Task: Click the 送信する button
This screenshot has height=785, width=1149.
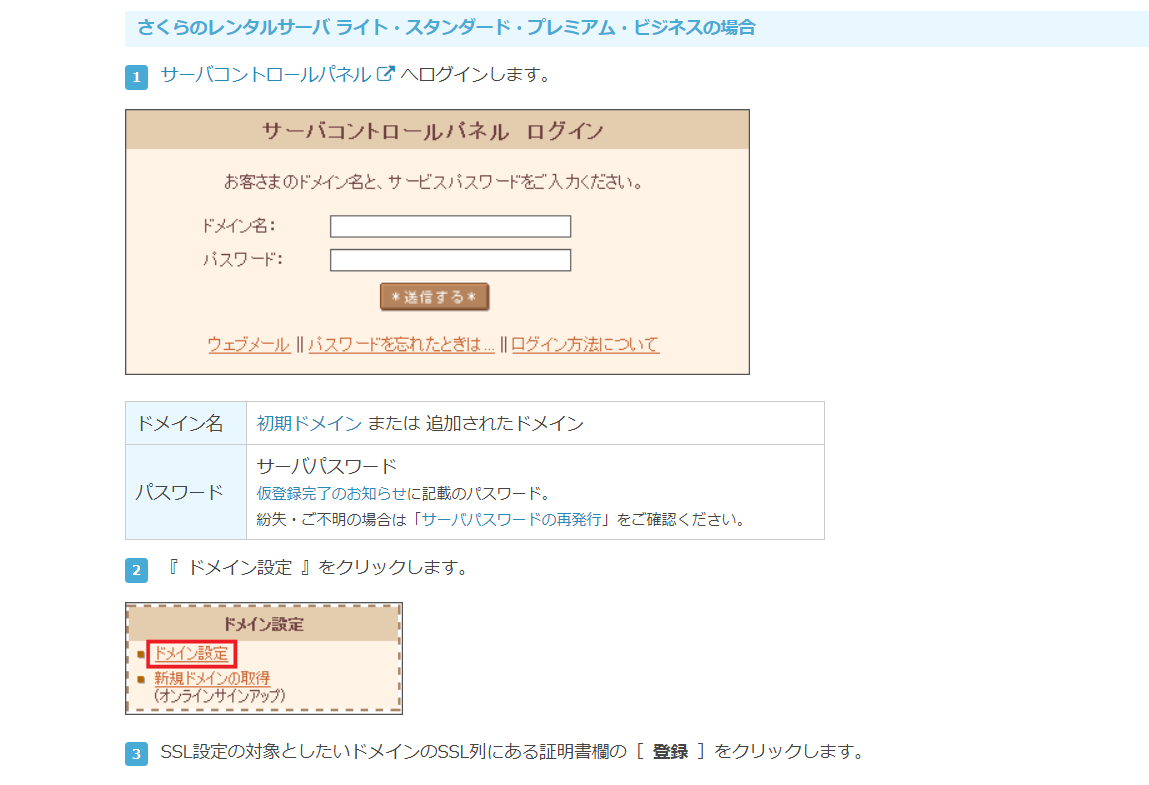Action: coord(434,297)
